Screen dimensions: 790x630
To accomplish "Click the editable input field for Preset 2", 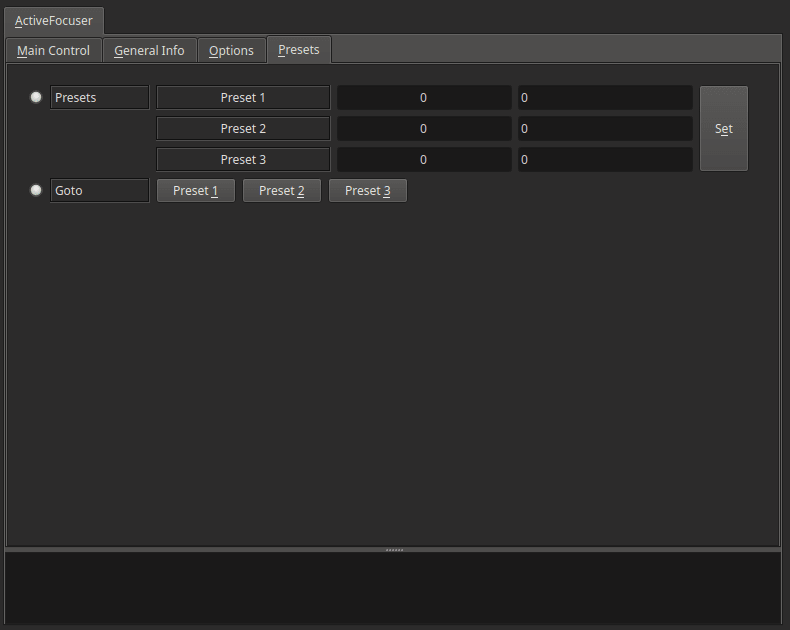I will [x=605, y=129].
